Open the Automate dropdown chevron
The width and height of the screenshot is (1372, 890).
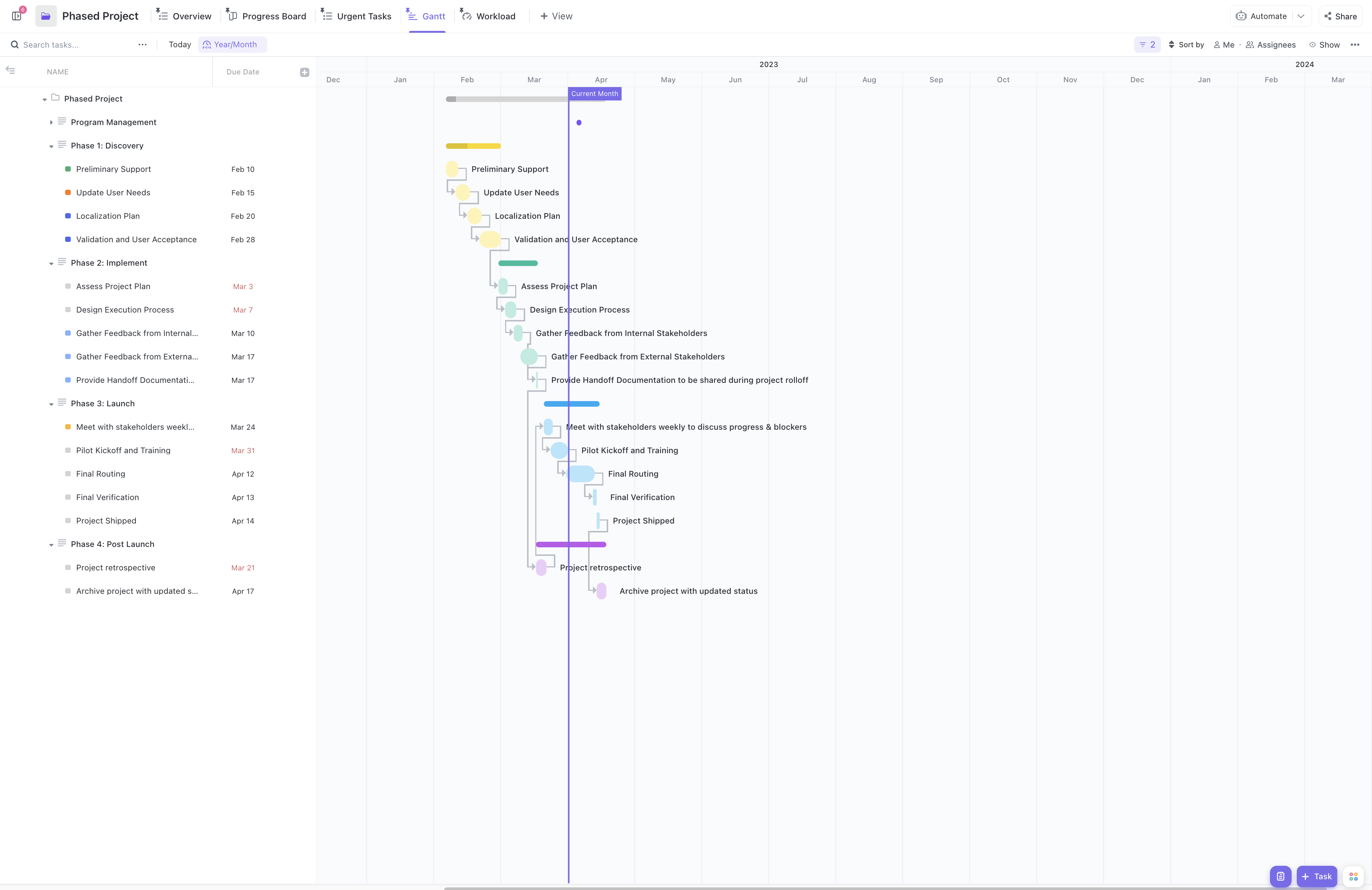click(1301, 16)
